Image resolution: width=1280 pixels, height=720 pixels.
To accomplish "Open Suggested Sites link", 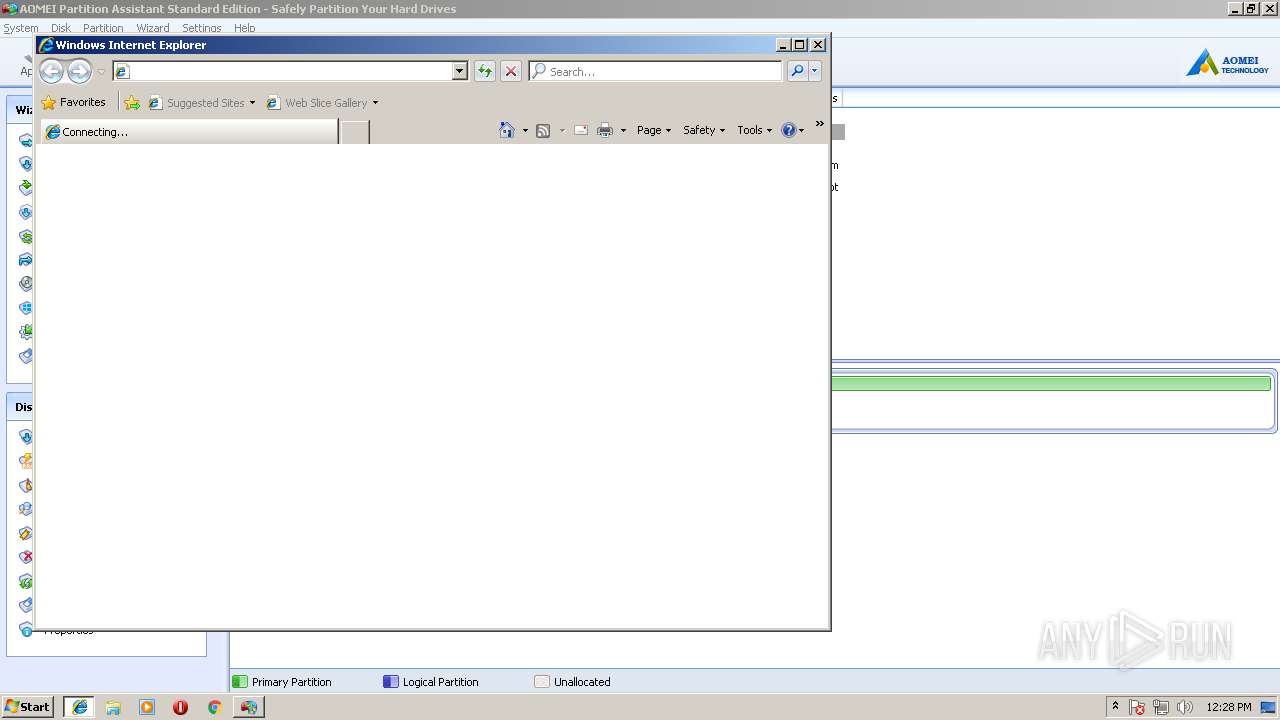I will [x=197, y=103].
